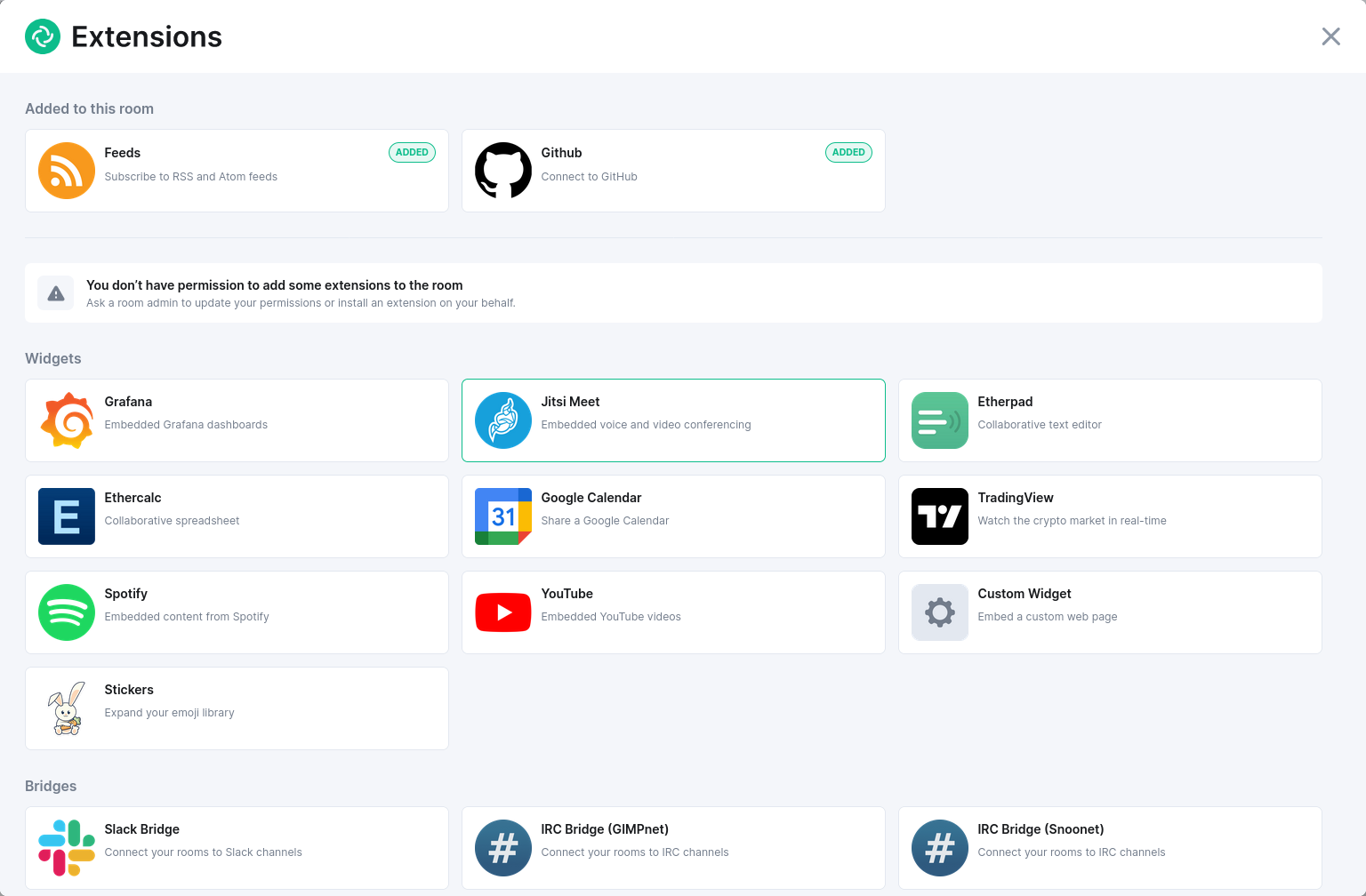The image size is (1366, 896).
Task: Select the Slack Bridge icon
Action: click(x=67, y=848)
